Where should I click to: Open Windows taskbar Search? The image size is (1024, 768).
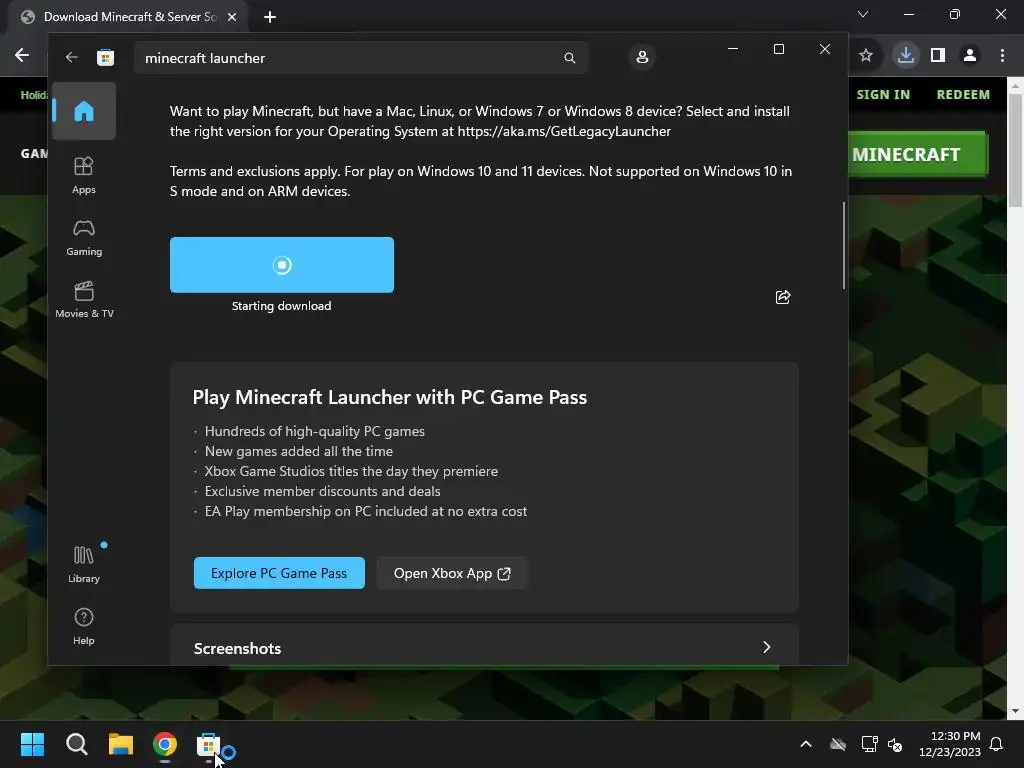(76, 744)
